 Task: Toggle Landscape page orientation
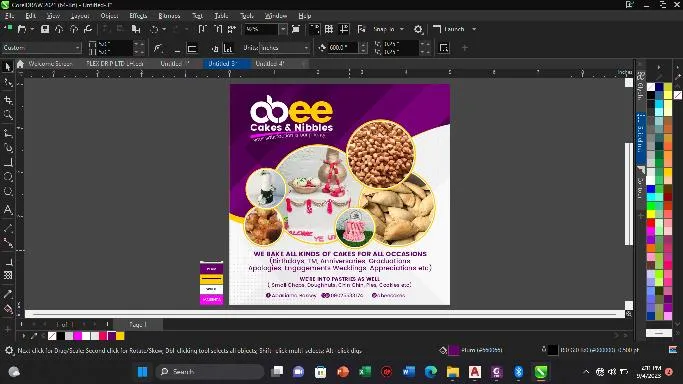[192, 48]
